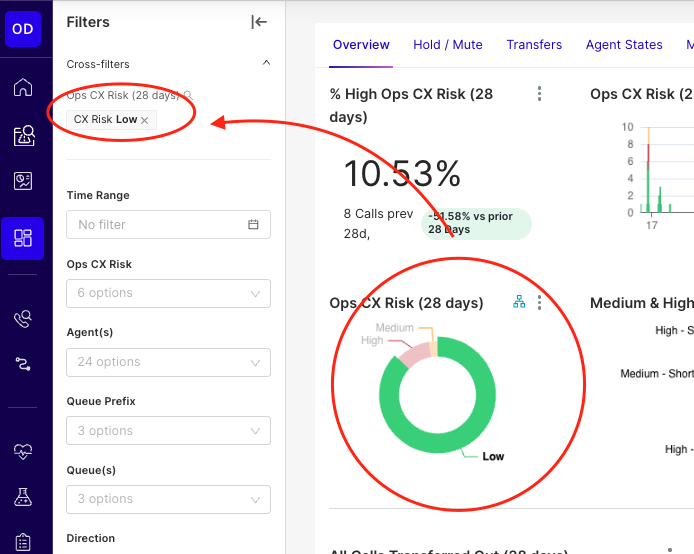Collapse the Cross-filters section
The width and height of the screenshot is (694, 554).
(266, 63)
